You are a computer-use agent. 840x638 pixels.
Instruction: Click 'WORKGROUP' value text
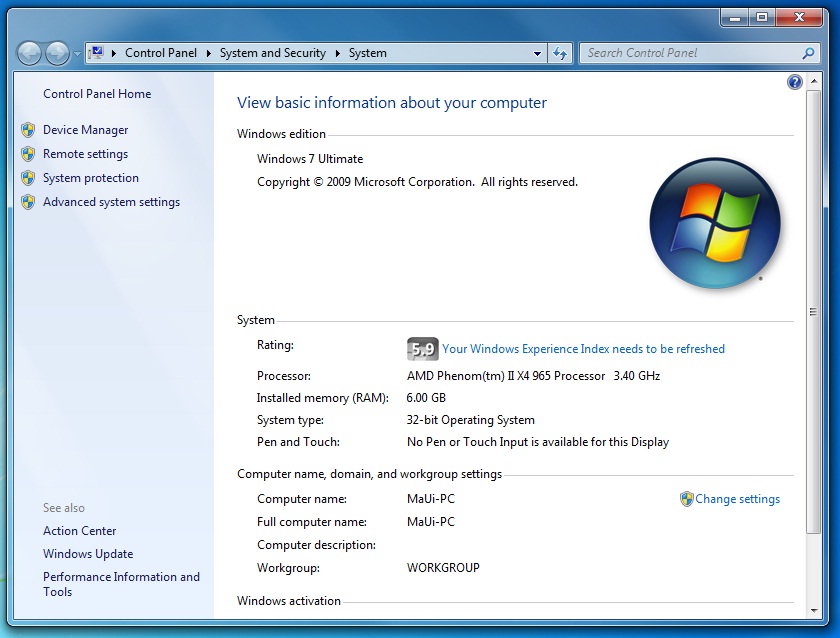point(444,568)
